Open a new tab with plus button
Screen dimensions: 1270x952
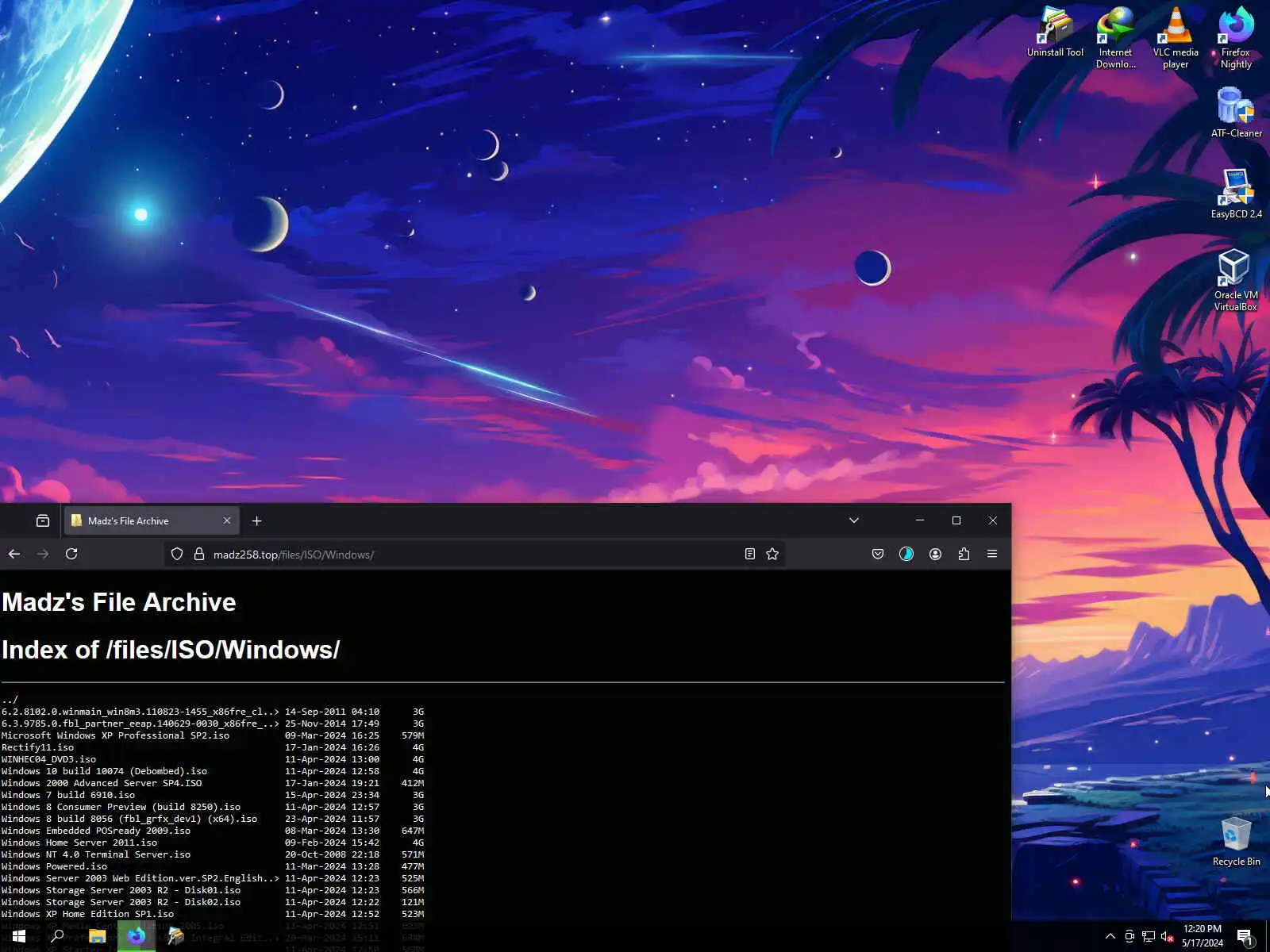tap(256, 520)
